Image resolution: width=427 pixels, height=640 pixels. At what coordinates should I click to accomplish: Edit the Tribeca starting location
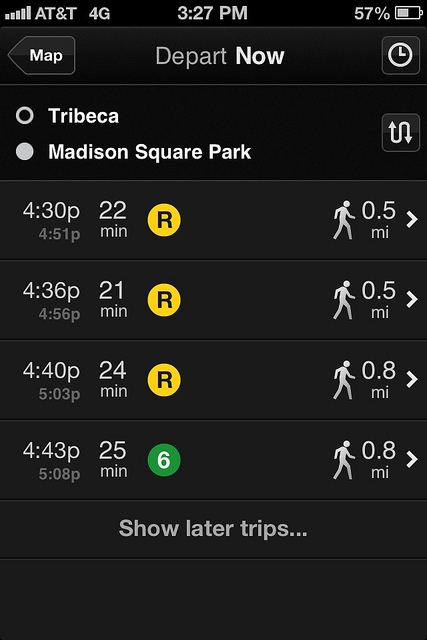pos(84,116)
